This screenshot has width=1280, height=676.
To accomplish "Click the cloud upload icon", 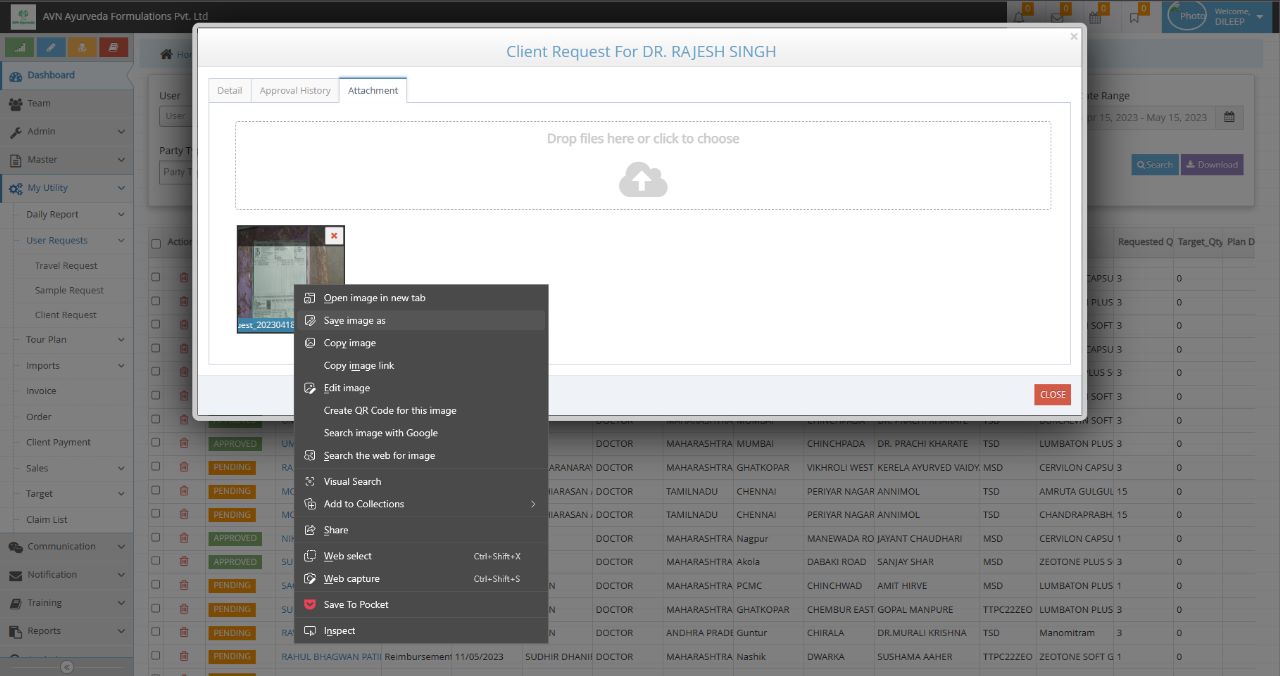I will [x=643, y=180].
